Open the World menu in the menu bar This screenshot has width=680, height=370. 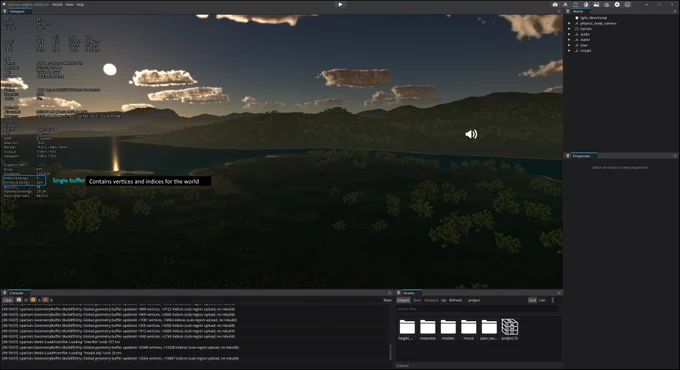(57, 4)
